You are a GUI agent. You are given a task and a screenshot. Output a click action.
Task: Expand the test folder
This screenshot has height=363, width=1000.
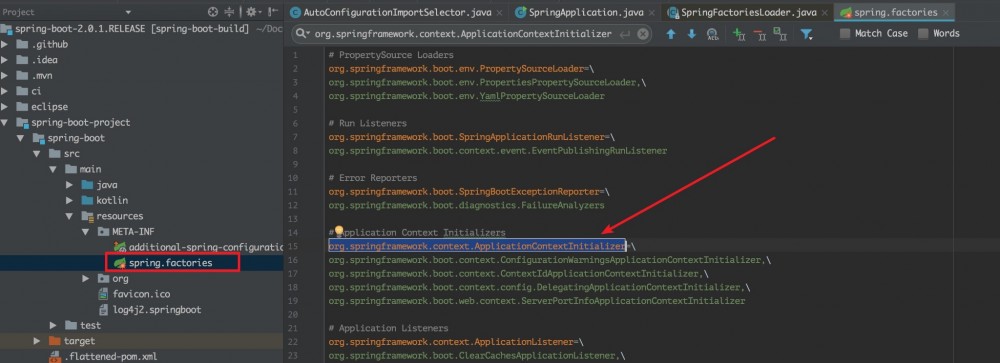click(x=53, y=325)
